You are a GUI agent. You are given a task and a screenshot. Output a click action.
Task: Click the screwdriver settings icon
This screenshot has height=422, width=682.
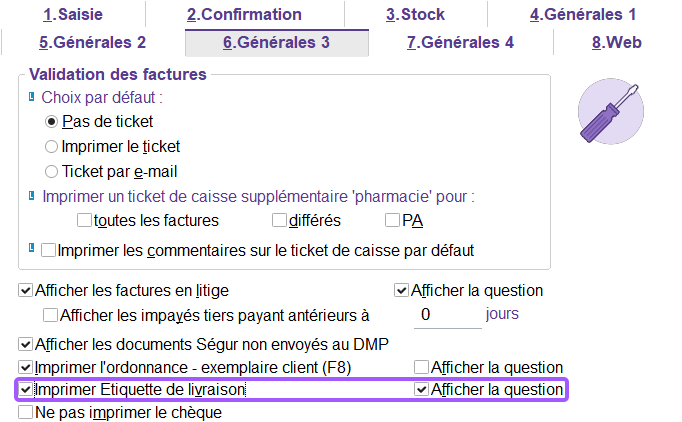click(610, 110)
